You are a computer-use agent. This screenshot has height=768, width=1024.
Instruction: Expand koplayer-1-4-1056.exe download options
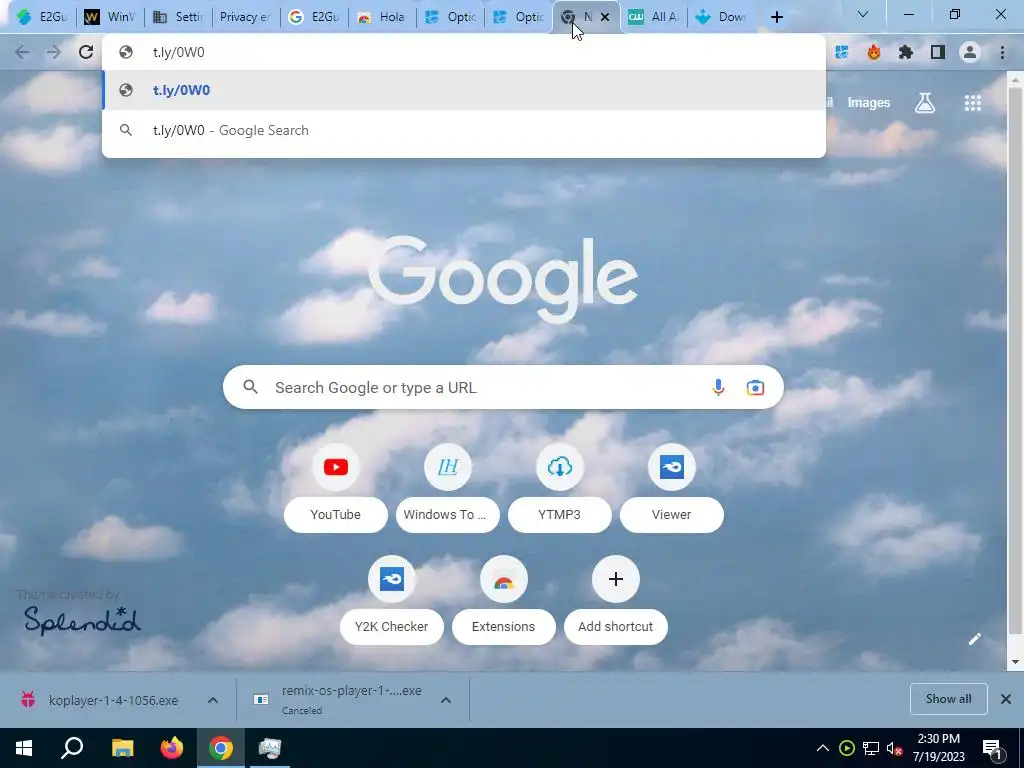213,700
